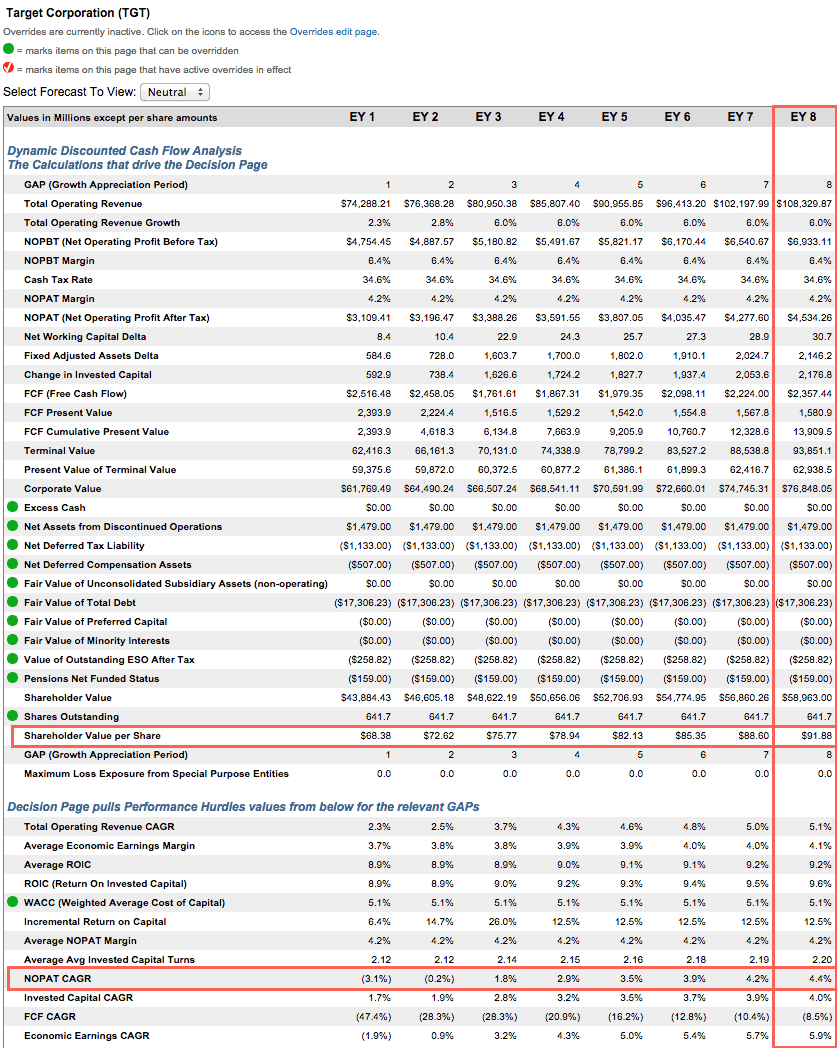
Task: Click the NOPAT CAGR row label
Action: [57, 978]
